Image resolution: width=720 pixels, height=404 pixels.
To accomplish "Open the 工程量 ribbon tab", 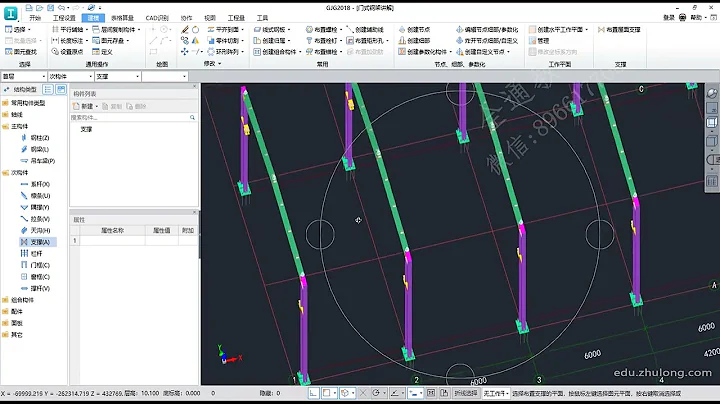I will coord(236,18).
